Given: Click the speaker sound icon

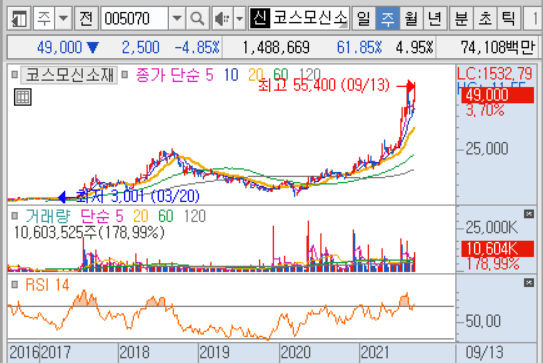Looking at the screenshot, I should tap(222, 18).
